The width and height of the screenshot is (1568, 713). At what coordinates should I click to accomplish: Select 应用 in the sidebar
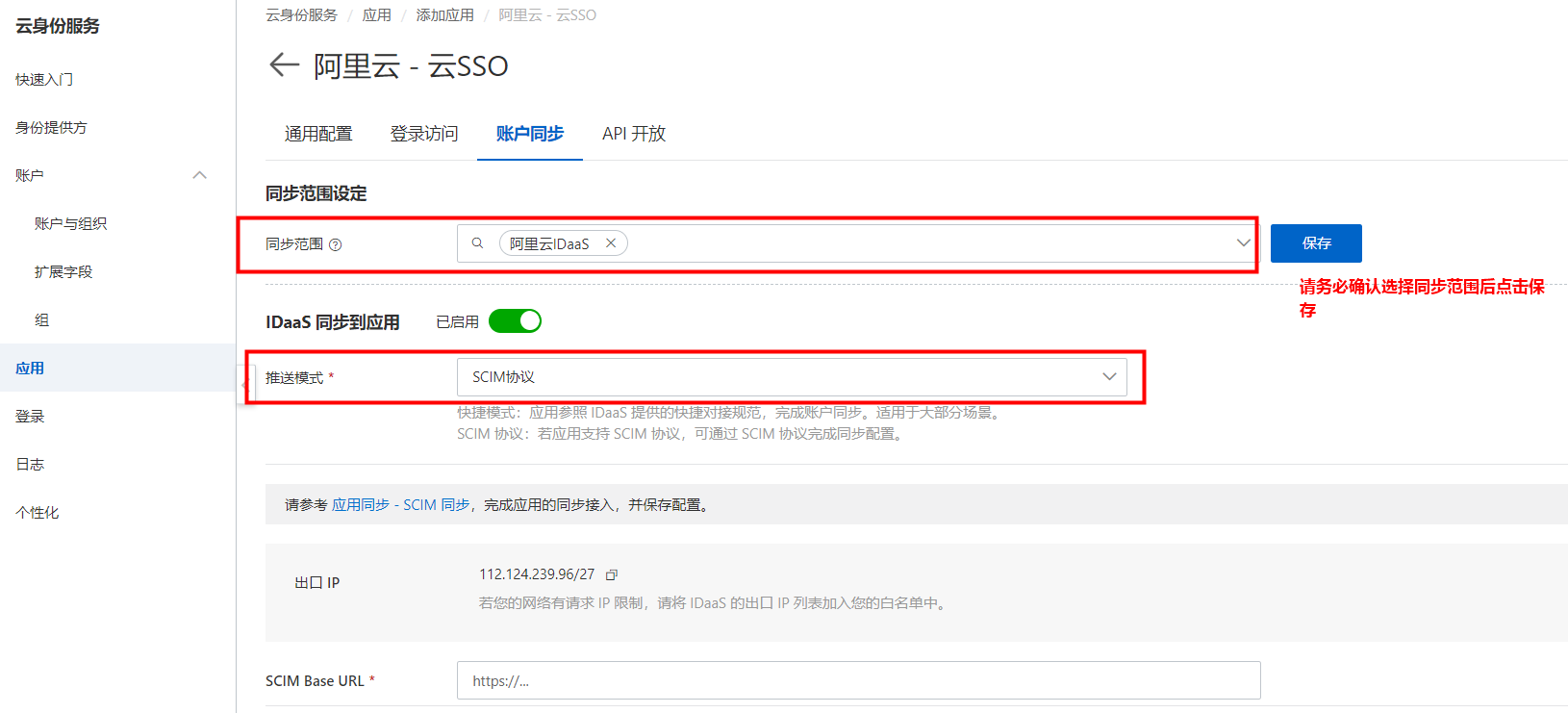(117, 368)
